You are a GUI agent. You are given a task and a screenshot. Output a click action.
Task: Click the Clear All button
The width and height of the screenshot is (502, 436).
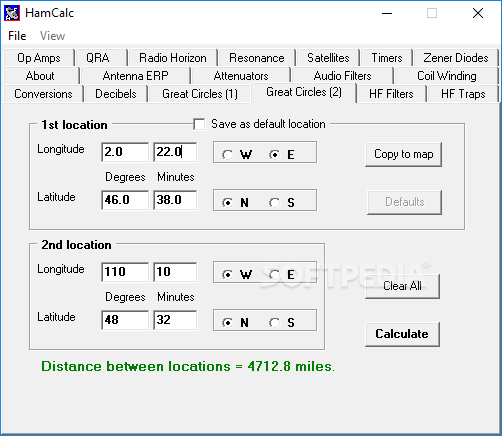(x=403, y=286)
